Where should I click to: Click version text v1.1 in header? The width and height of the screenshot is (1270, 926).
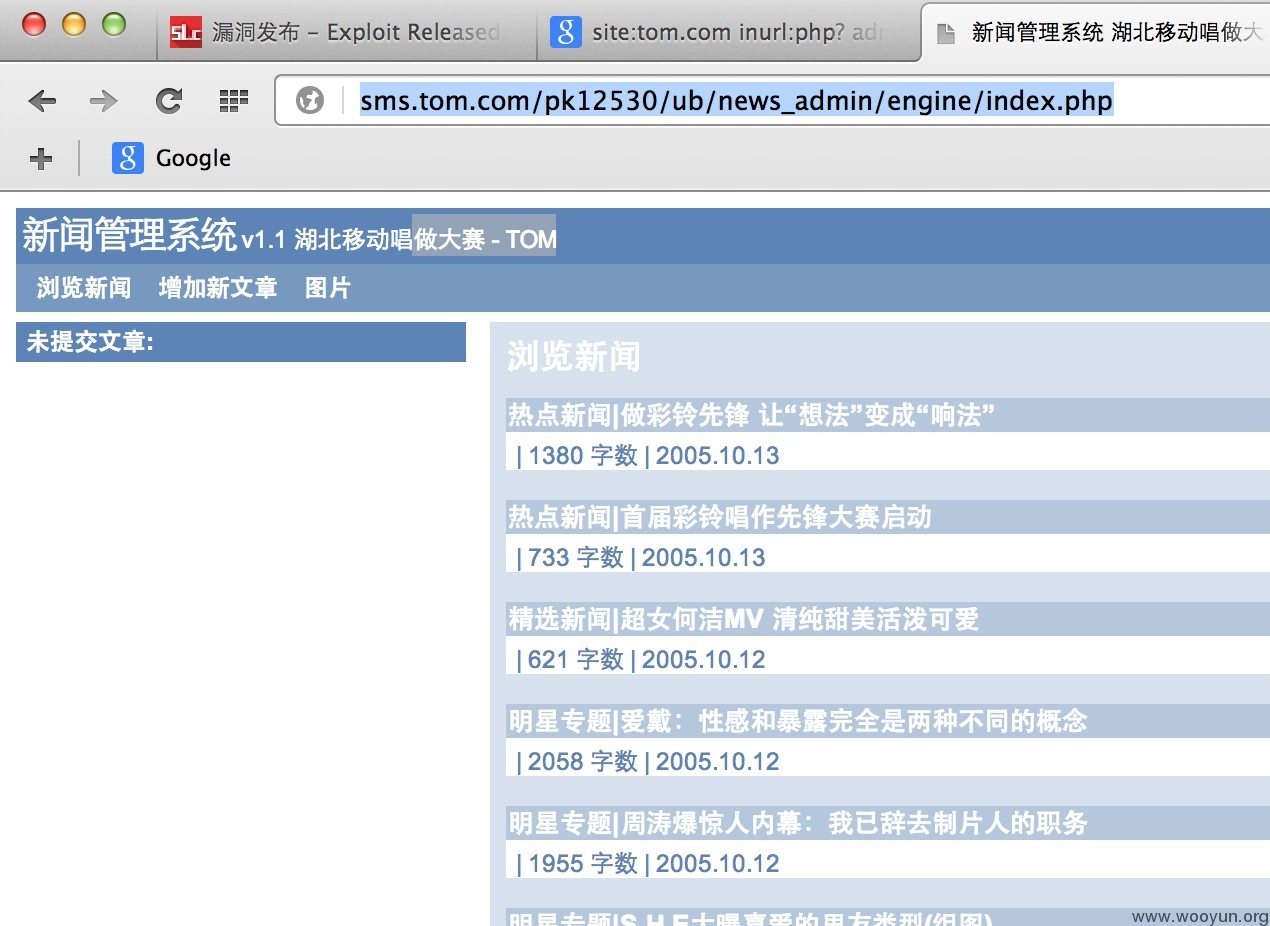click(x=264, y=240)
